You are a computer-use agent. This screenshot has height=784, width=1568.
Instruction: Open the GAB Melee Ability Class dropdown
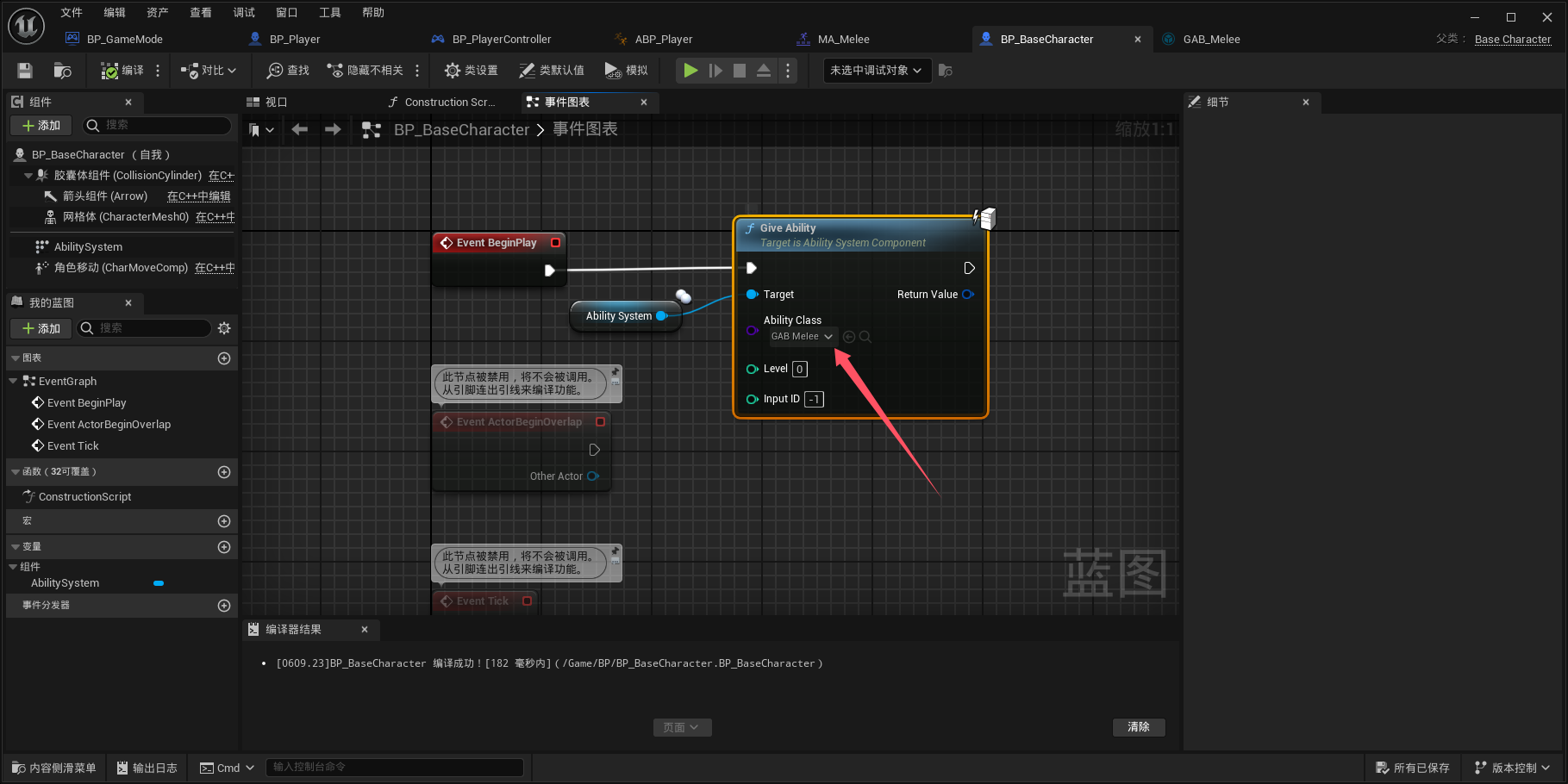[x=803, y=337]
